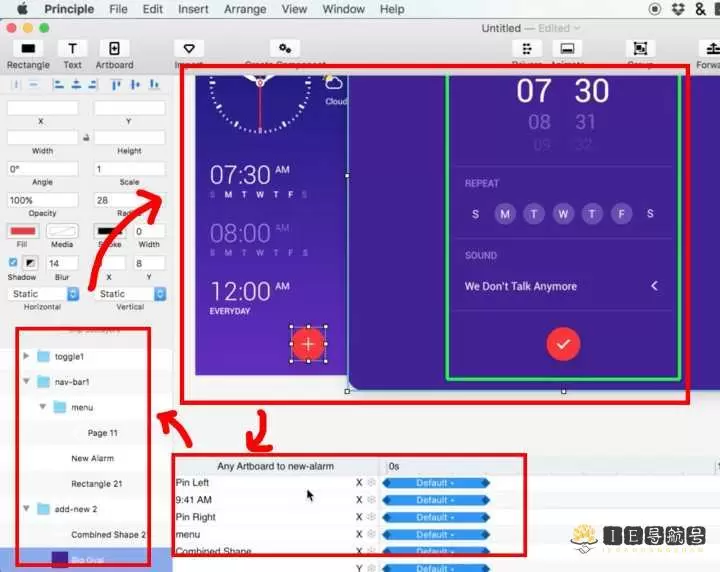Expand the toggle1 layer group
Screen dimensions: 720x572
(x=27, y=356)
